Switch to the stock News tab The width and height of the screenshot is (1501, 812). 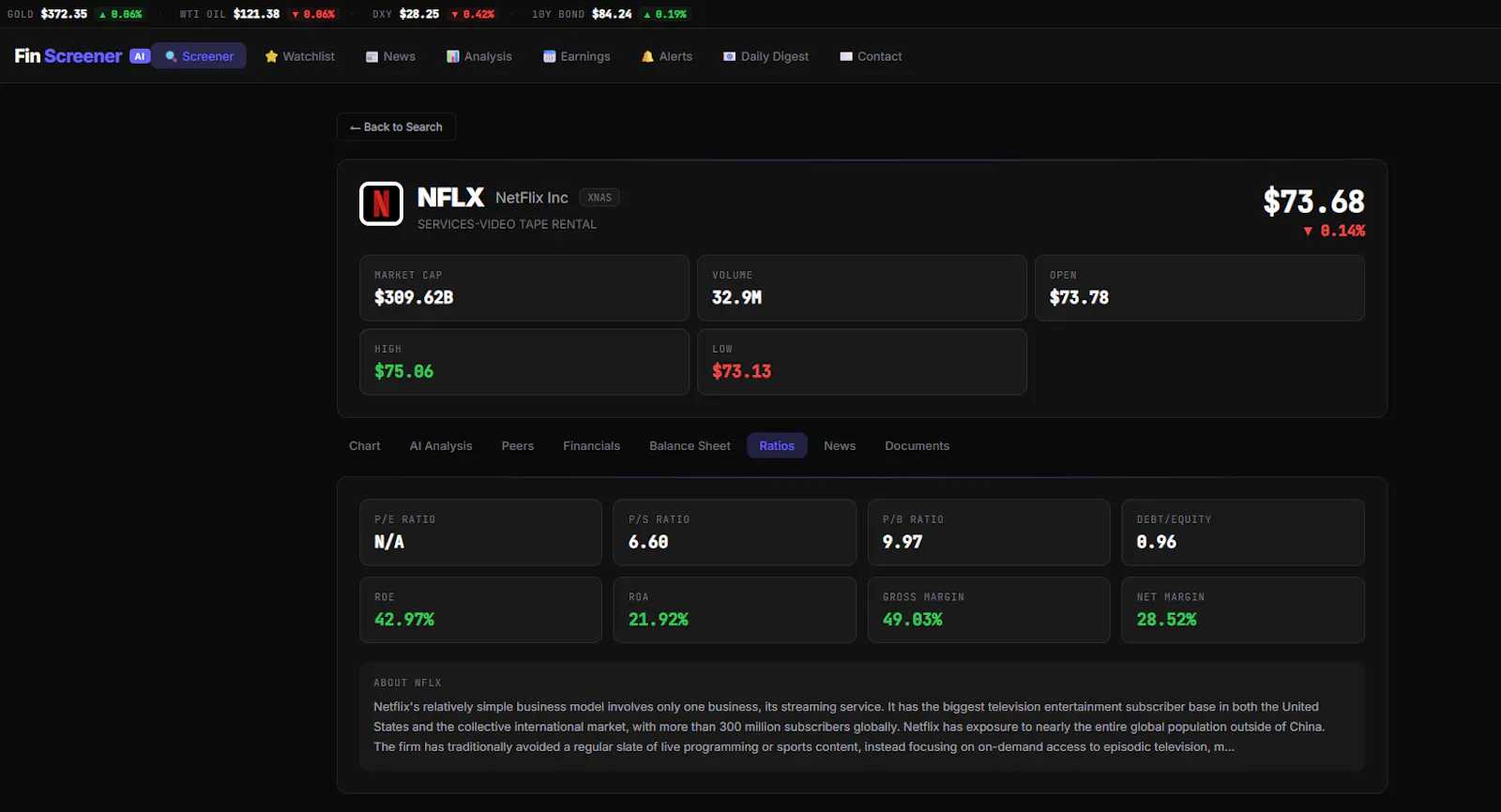[x=840, y=446]
